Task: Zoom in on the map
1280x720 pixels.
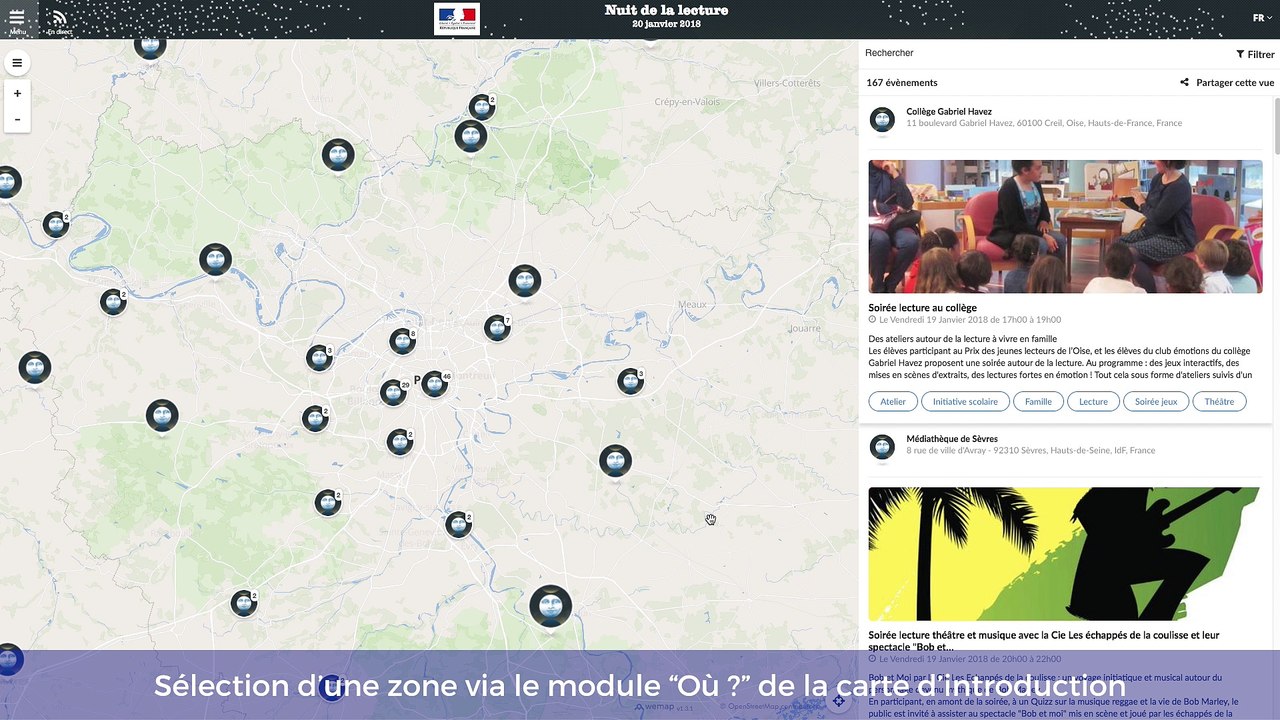Action: [x=17, y=93]
